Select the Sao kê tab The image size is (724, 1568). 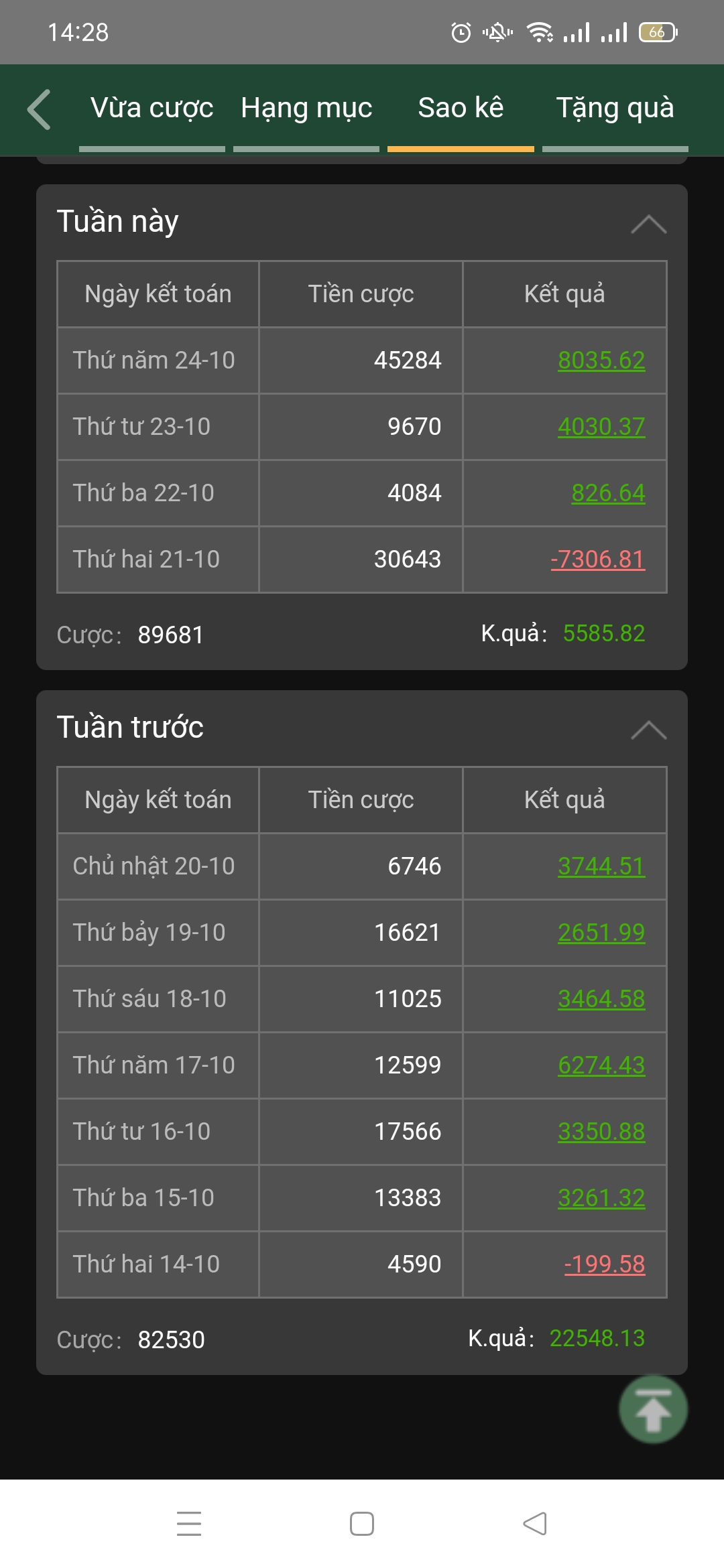point(461,109)
